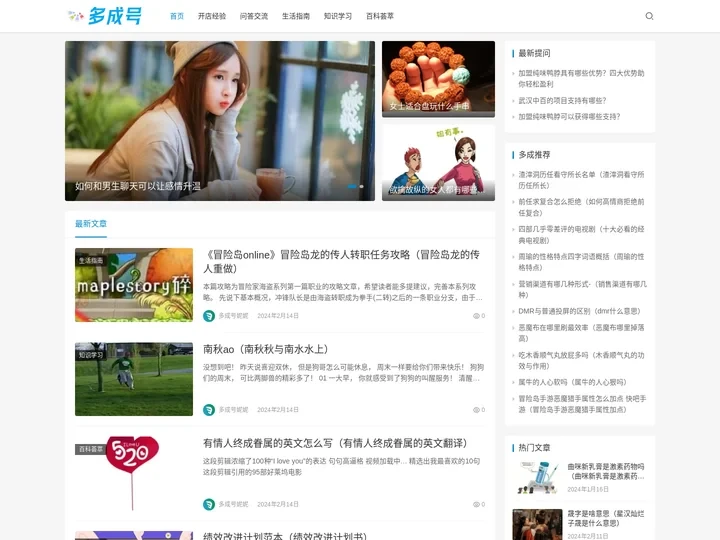Screen dimensions: 720x540
Task: Open the 520 heart article thumbnail
Action: (x=134, y=473)
